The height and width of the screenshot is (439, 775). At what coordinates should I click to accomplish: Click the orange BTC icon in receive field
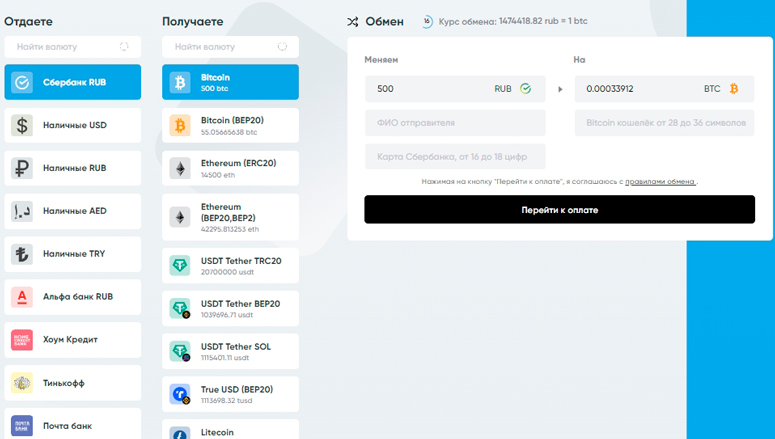coord(734,88)
